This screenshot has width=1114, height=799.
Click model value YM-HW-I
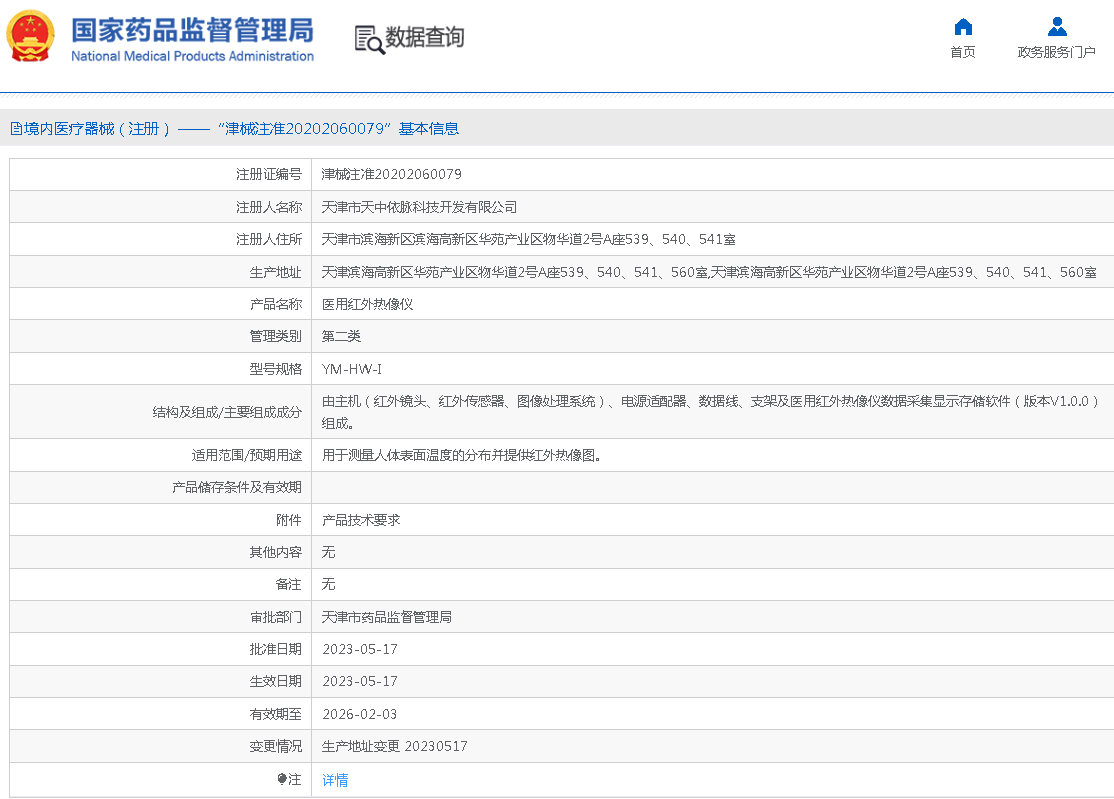(351, 369)
